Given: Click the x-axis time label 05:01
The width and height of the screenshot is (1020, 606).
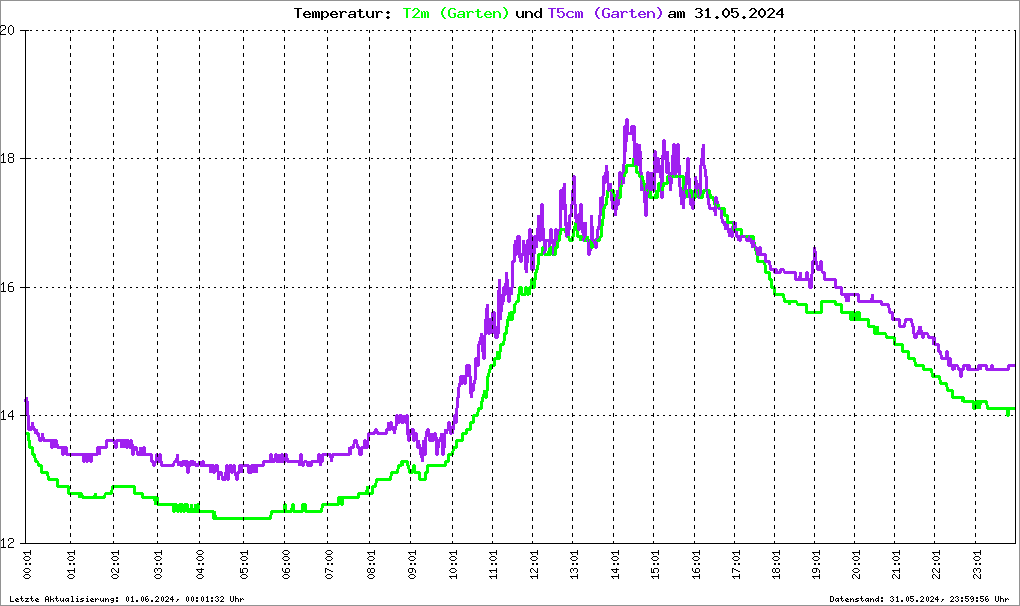Looking at the screenshot, I should point(244,564).
